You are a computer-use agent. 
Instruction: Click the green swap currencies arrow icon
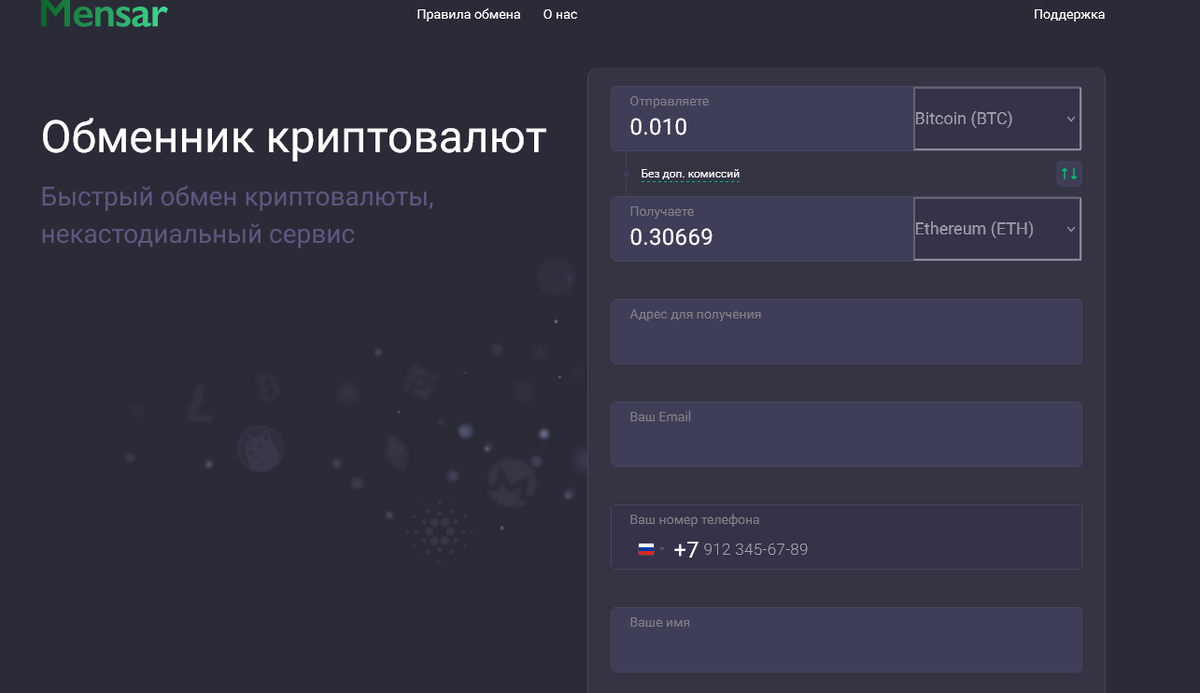point(1068,173)
